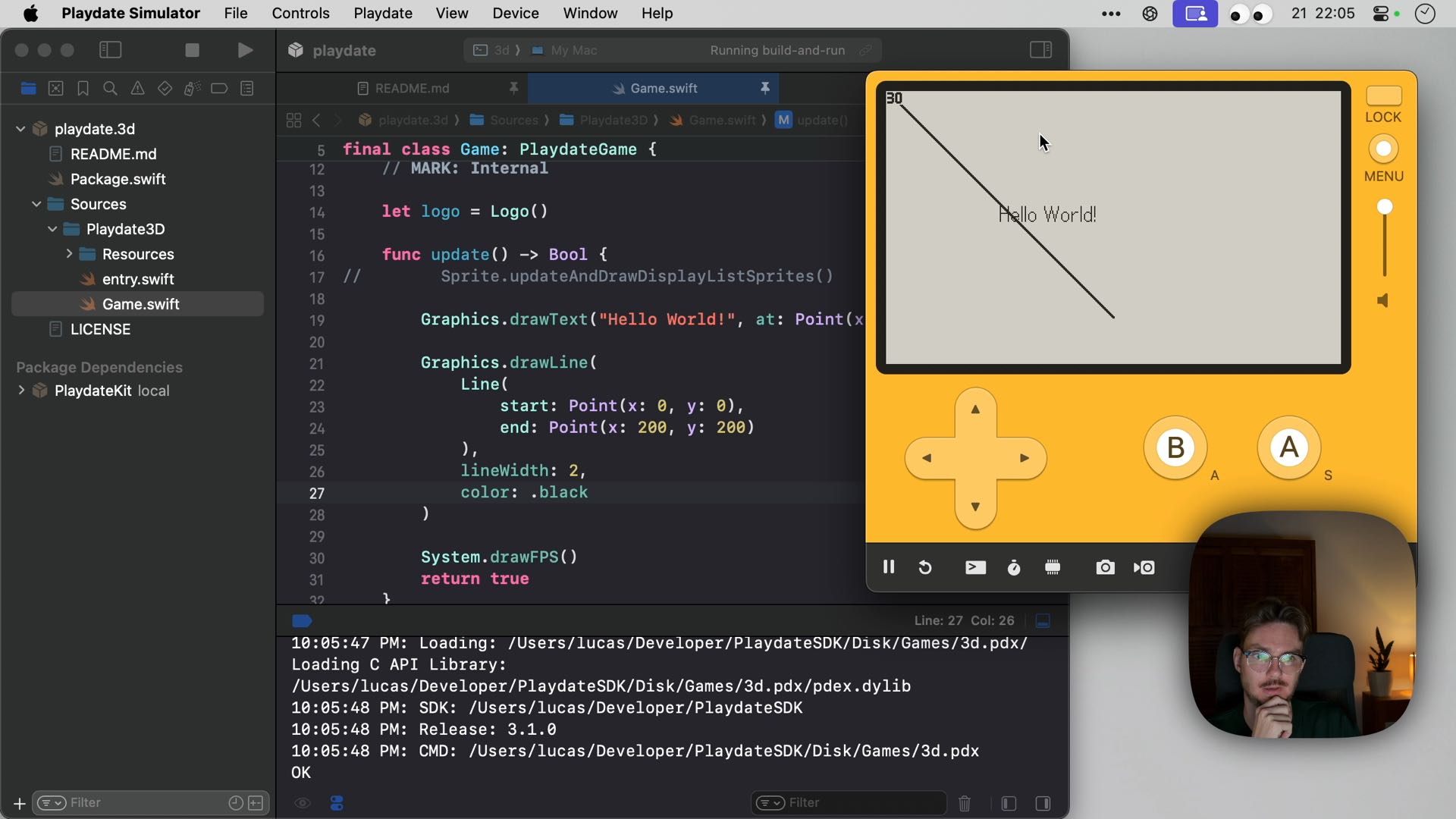This screenshot has width=1456, height=819.
Task: Select entry.swift in file navigator
Action: (x=138, y=279)
